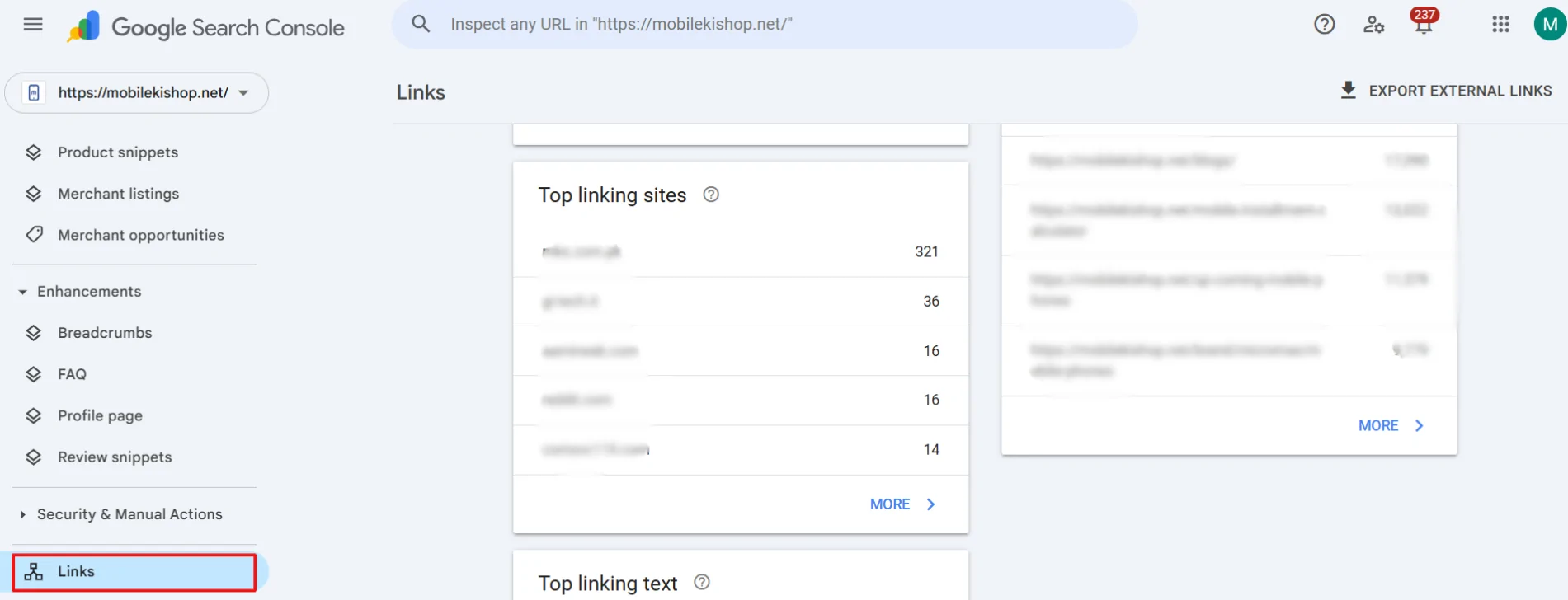Click EXPORT EXTERNAL LINKS
Screen dimensions: 1568x600
(1460, 91)
